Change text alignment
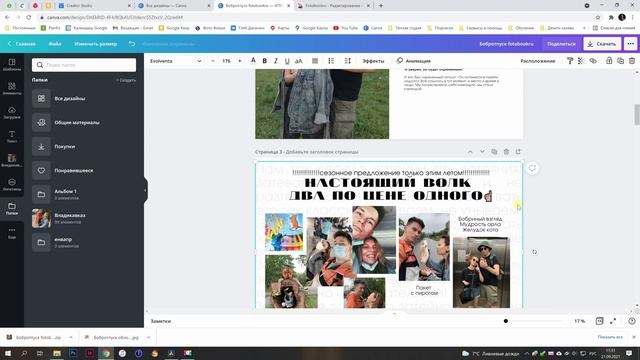The image size is (640, 360). click(315, 61)
